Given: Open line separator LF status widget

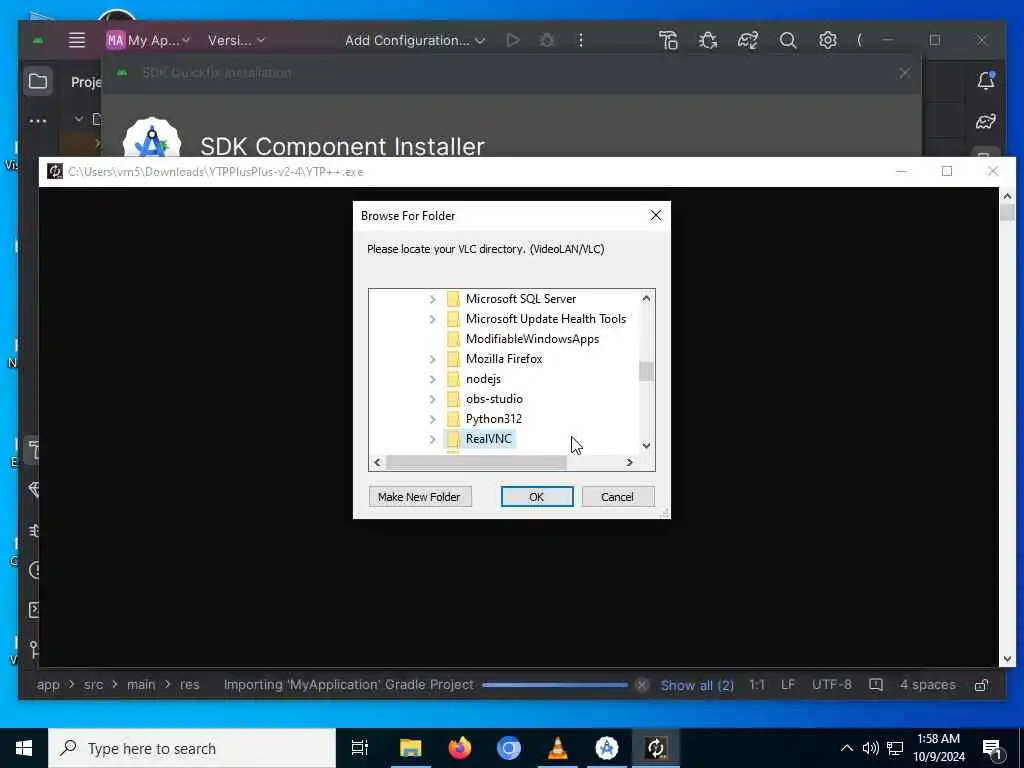Looking at the screenshot, I should 788,684.
